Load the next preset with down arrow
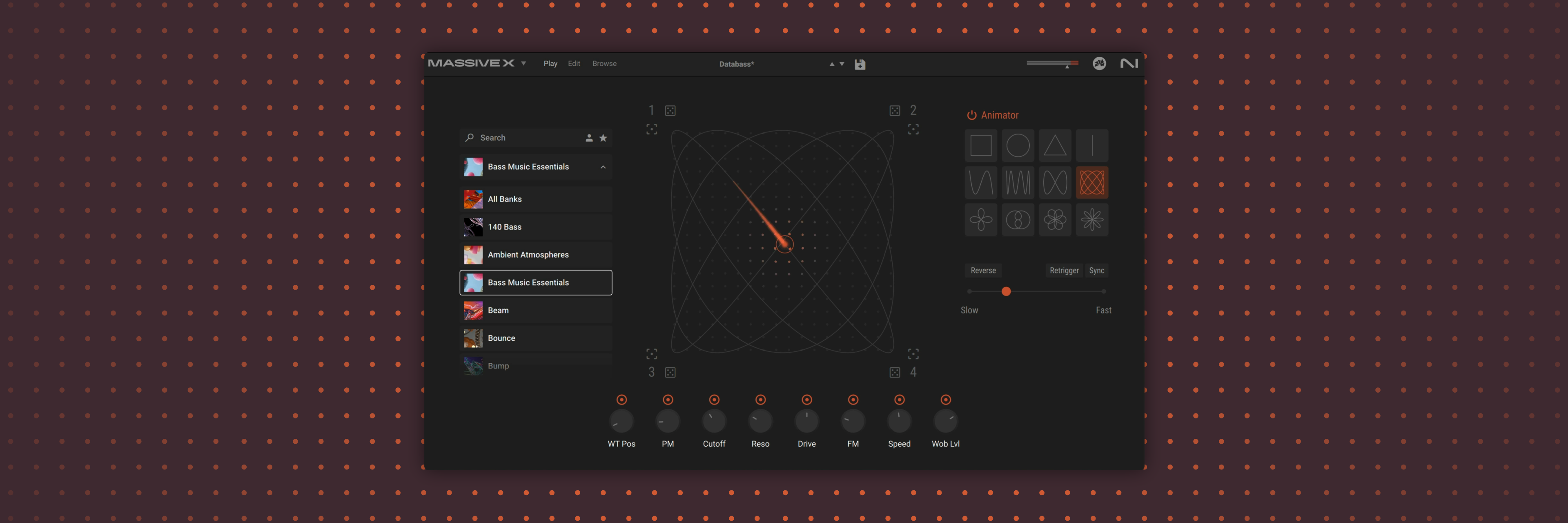1568x523 pixels. [x=842, y=64]
